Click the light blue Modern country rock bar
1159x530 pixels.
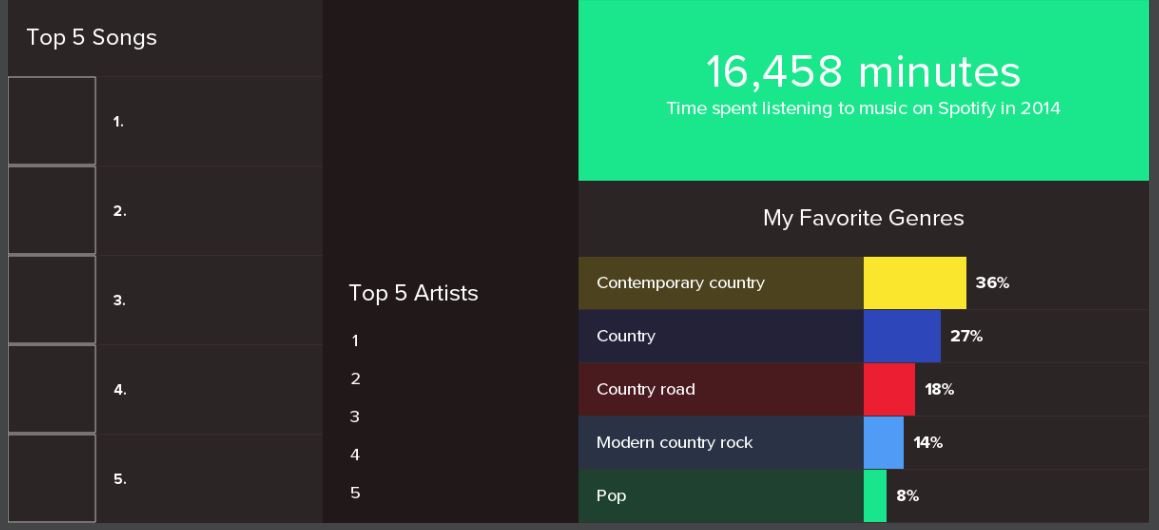point(883,442)
